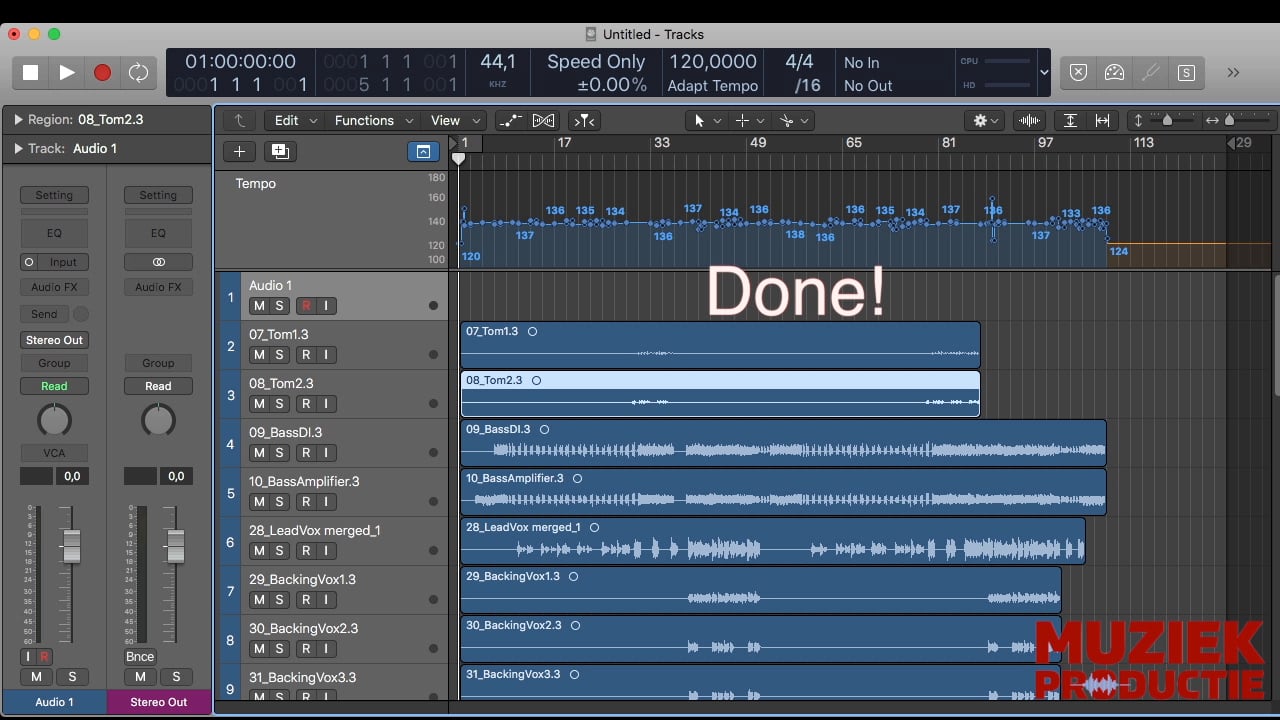Toggle Global Tracks button
Screen dimensions: 1280x720
[x=423, y=151]
